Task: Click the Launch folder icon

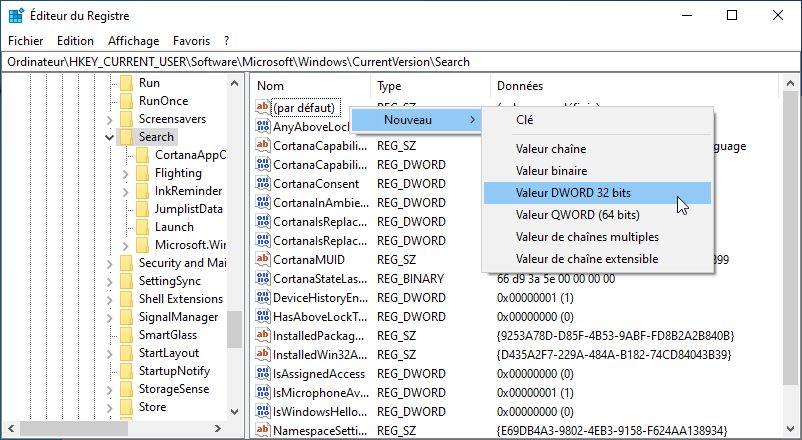Action: [143, 227]
